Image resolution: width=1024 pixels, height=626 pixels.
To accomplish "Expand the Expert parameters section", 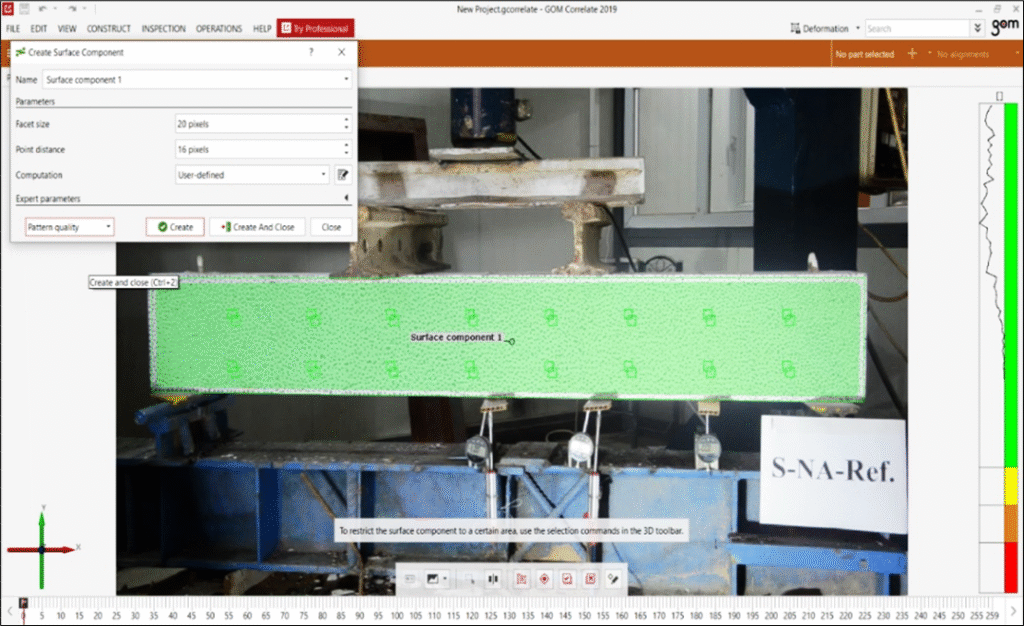I will [346, 198].
